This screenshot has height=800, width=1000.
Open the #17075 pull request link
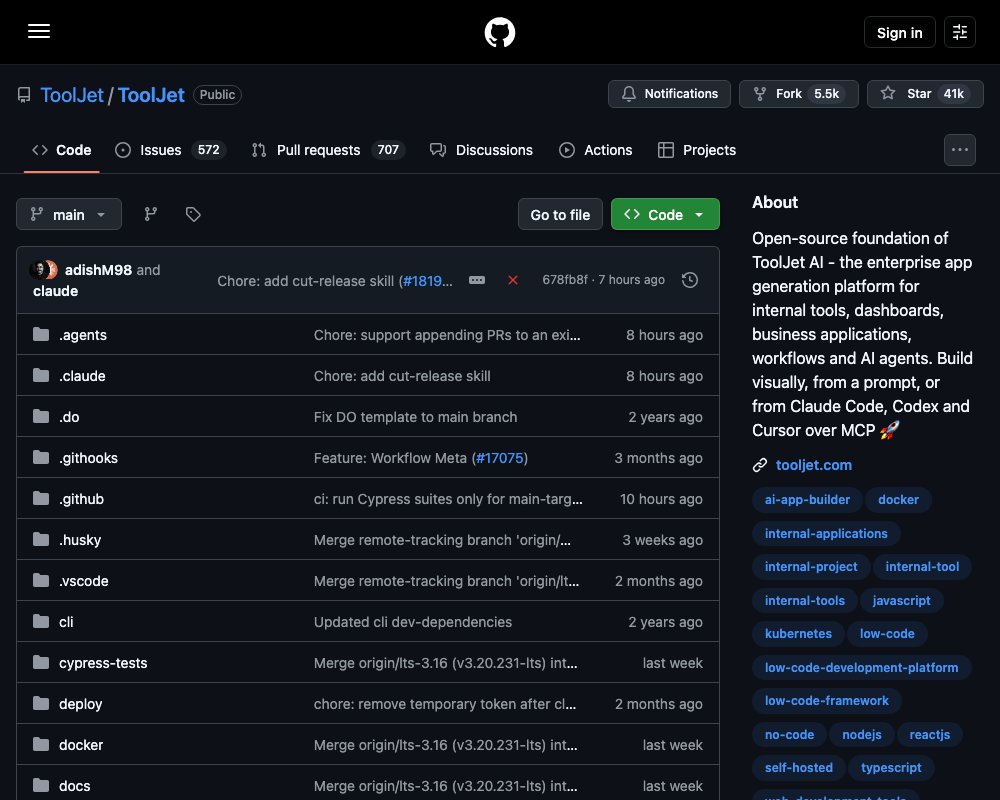[499, 458]
